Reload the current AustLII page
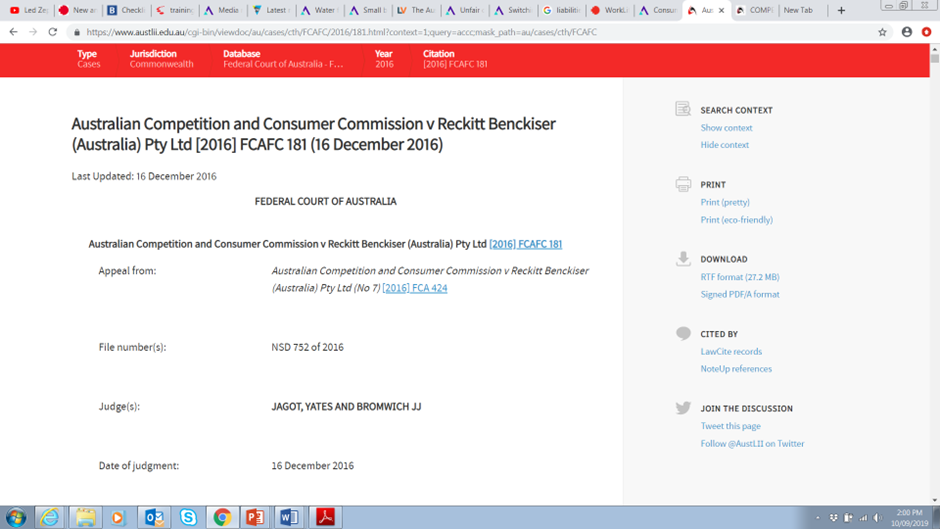Screen dimensions: 940x529 [x=53, y=32]
